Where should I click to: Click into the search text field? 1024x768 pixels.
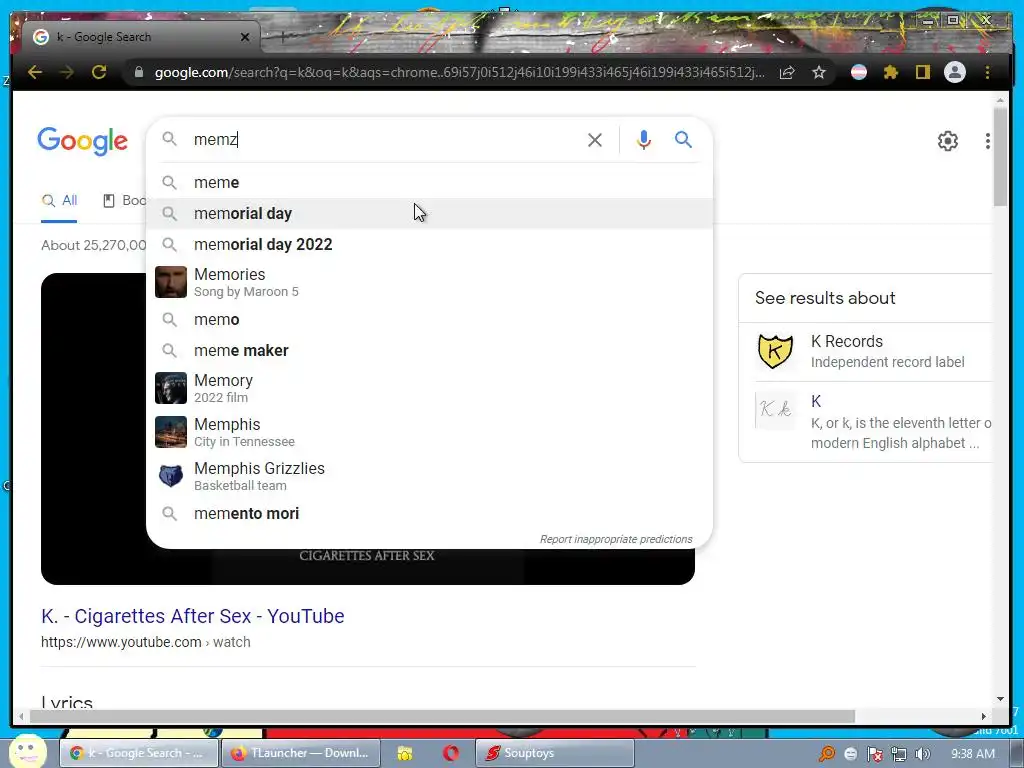pos(385,140)
